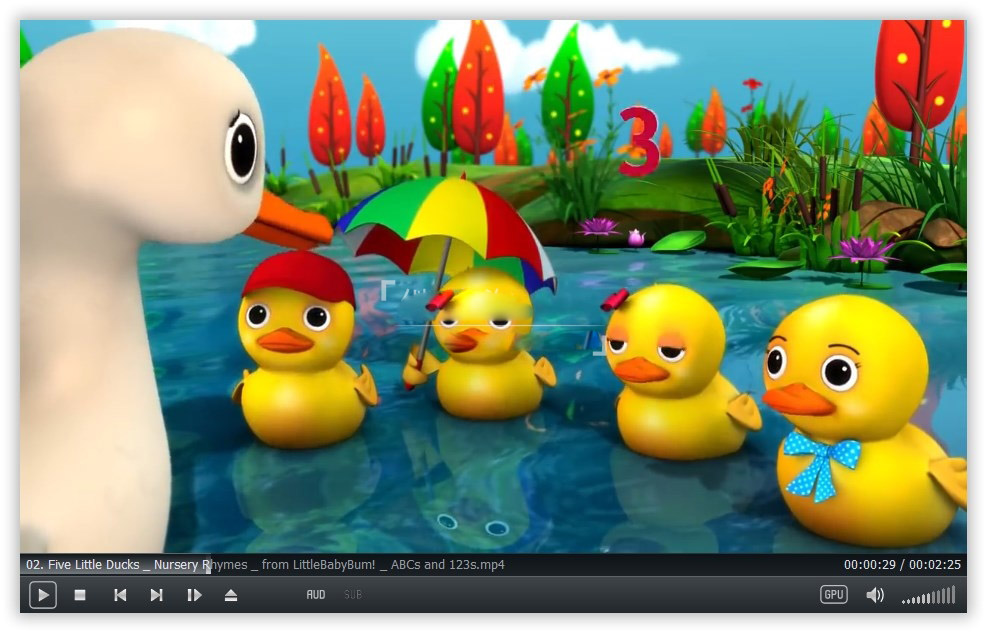The width and height of the screenshot is (987, 633).
Task: Mute sound with the speaker icon
Action: point(875,595)
